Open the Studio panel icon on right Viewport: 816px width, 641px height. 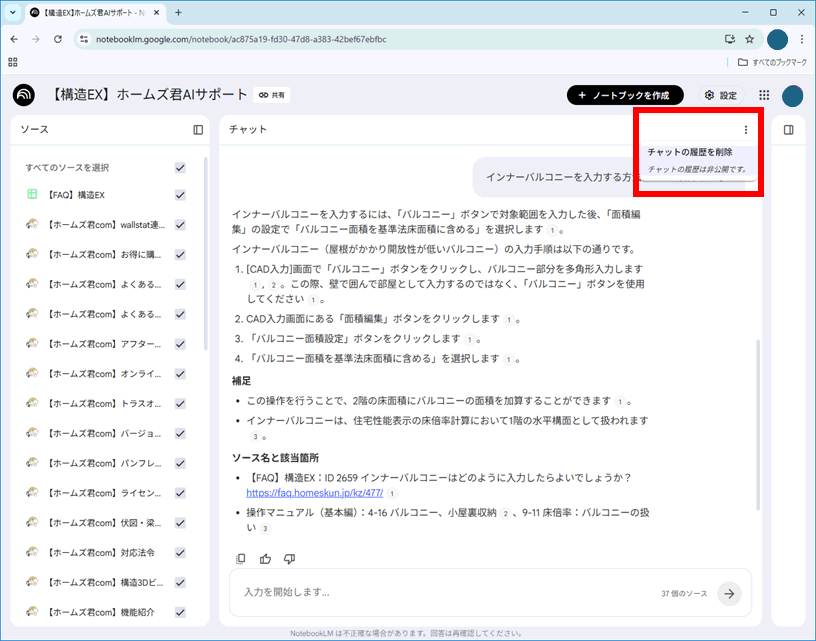(788, 130)
